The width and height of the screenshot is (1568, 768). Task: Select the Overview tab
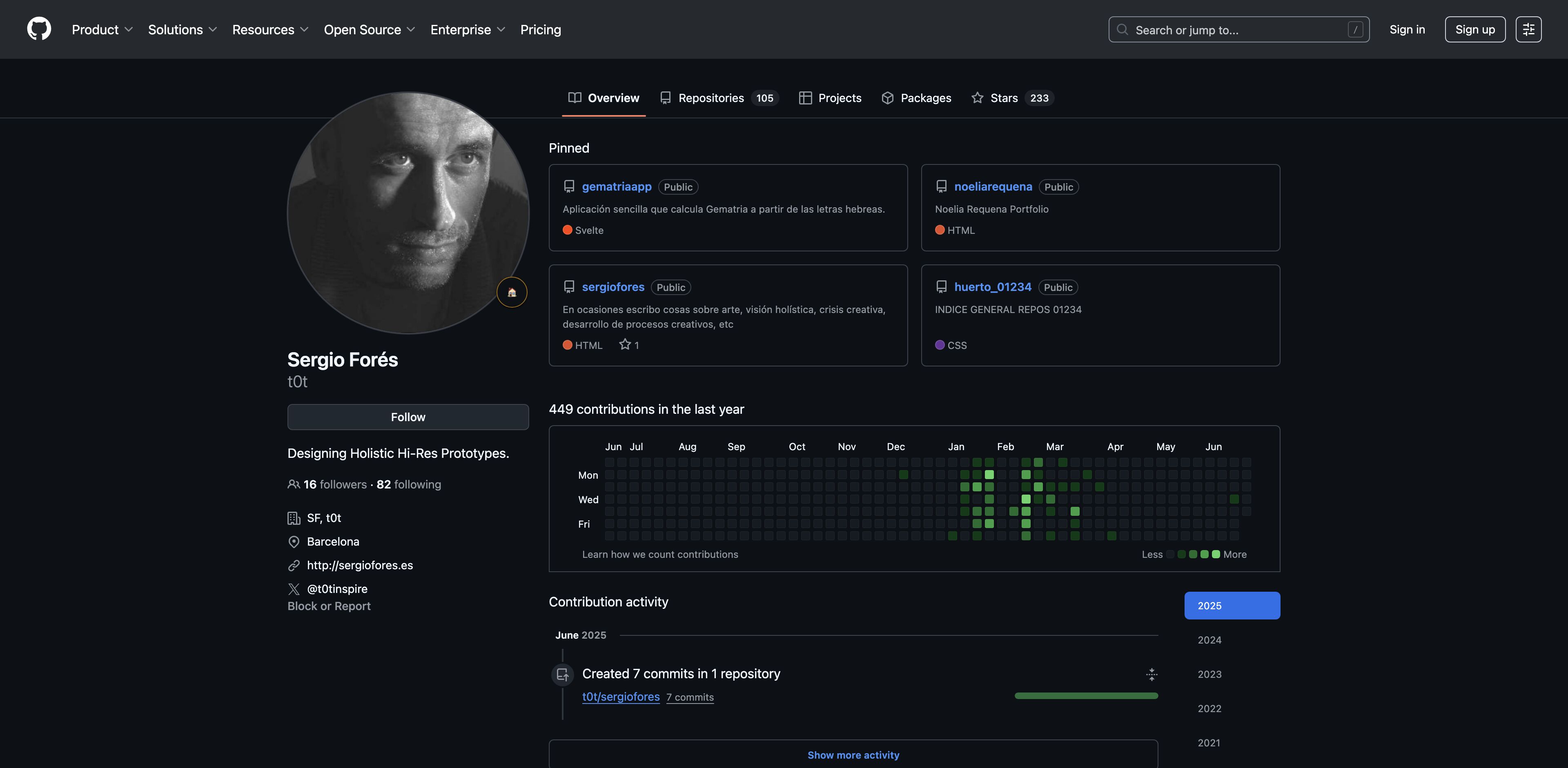[603, 98]
